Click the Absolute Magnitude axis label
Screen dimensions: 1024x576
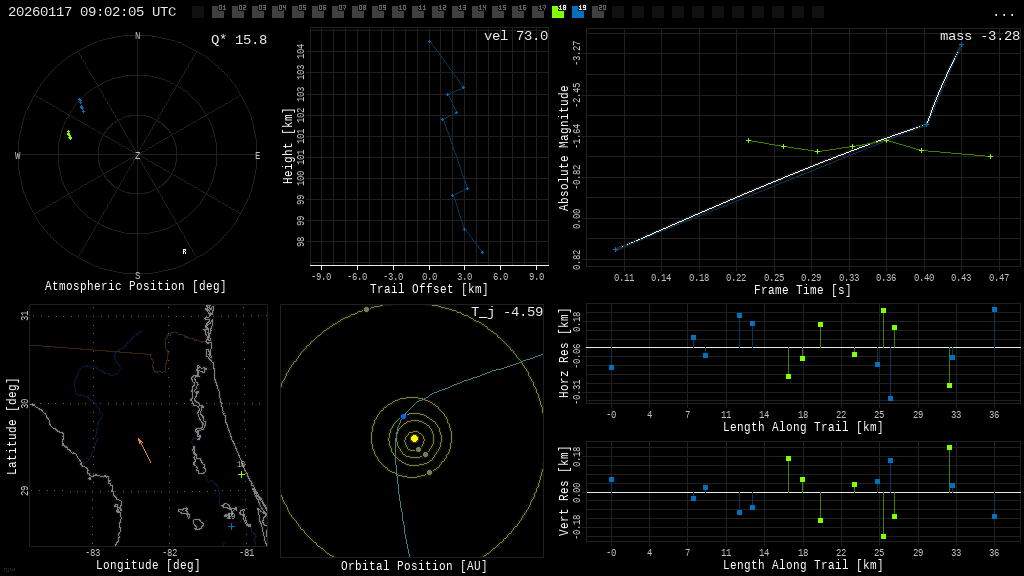(x=564, y=148)
